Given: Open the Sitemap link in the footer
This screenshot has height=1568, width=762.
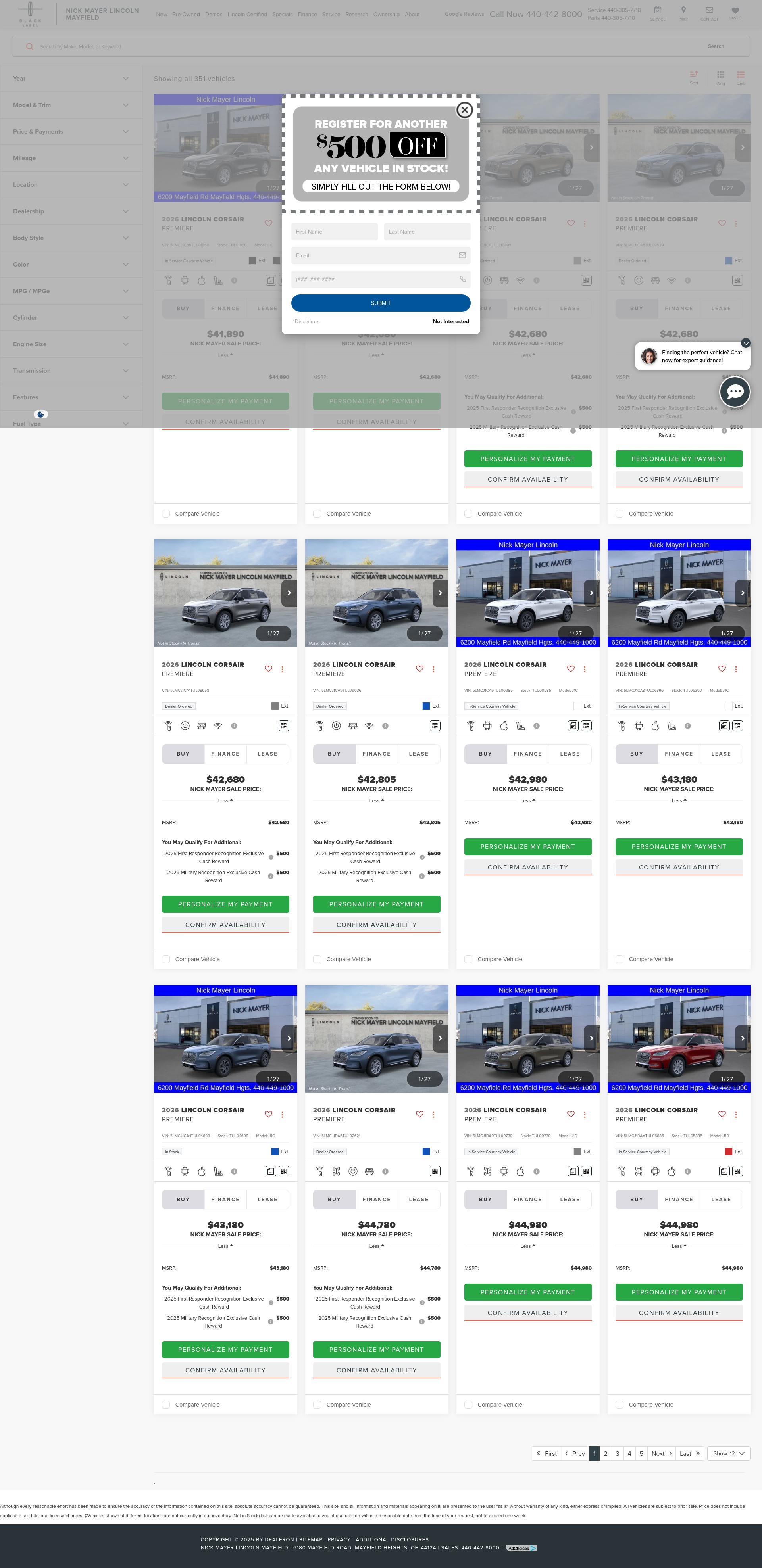Looking at the screenshot, I should (x=311, y=1539).
